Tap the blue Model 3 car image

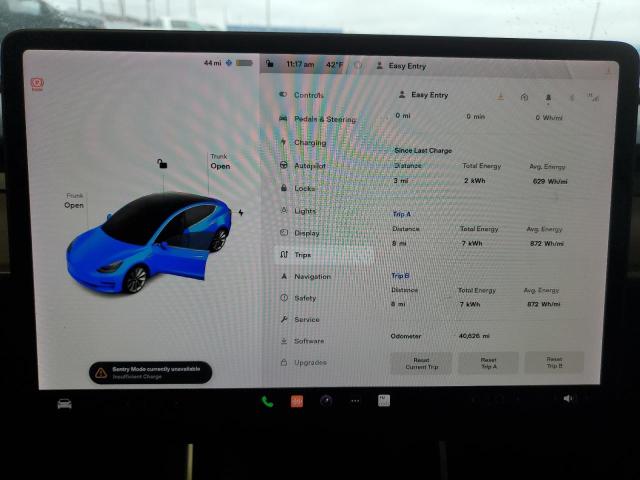pos(149,242)
